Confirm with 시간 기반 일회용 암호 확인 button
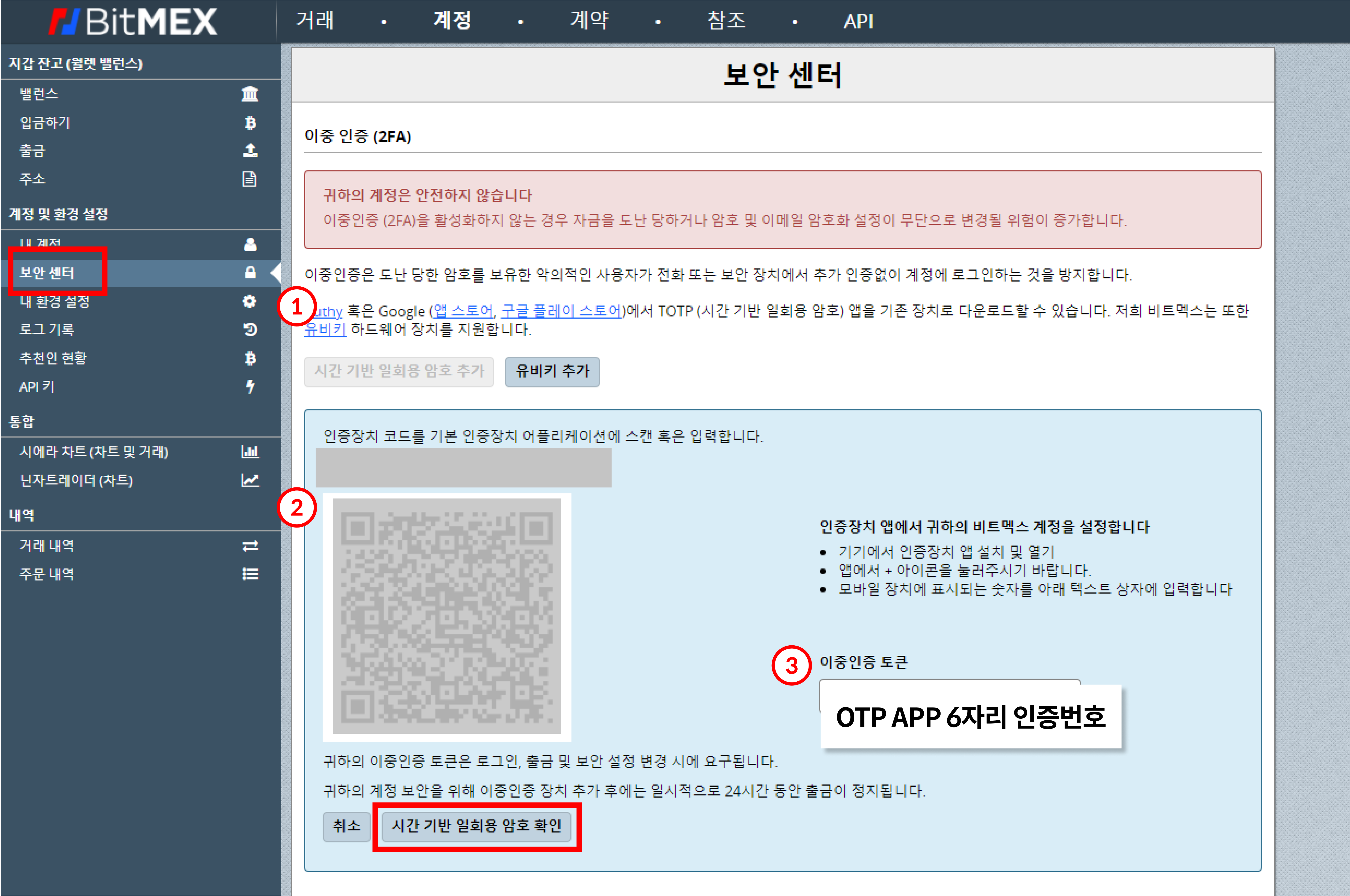 click(x=476, y=826)
